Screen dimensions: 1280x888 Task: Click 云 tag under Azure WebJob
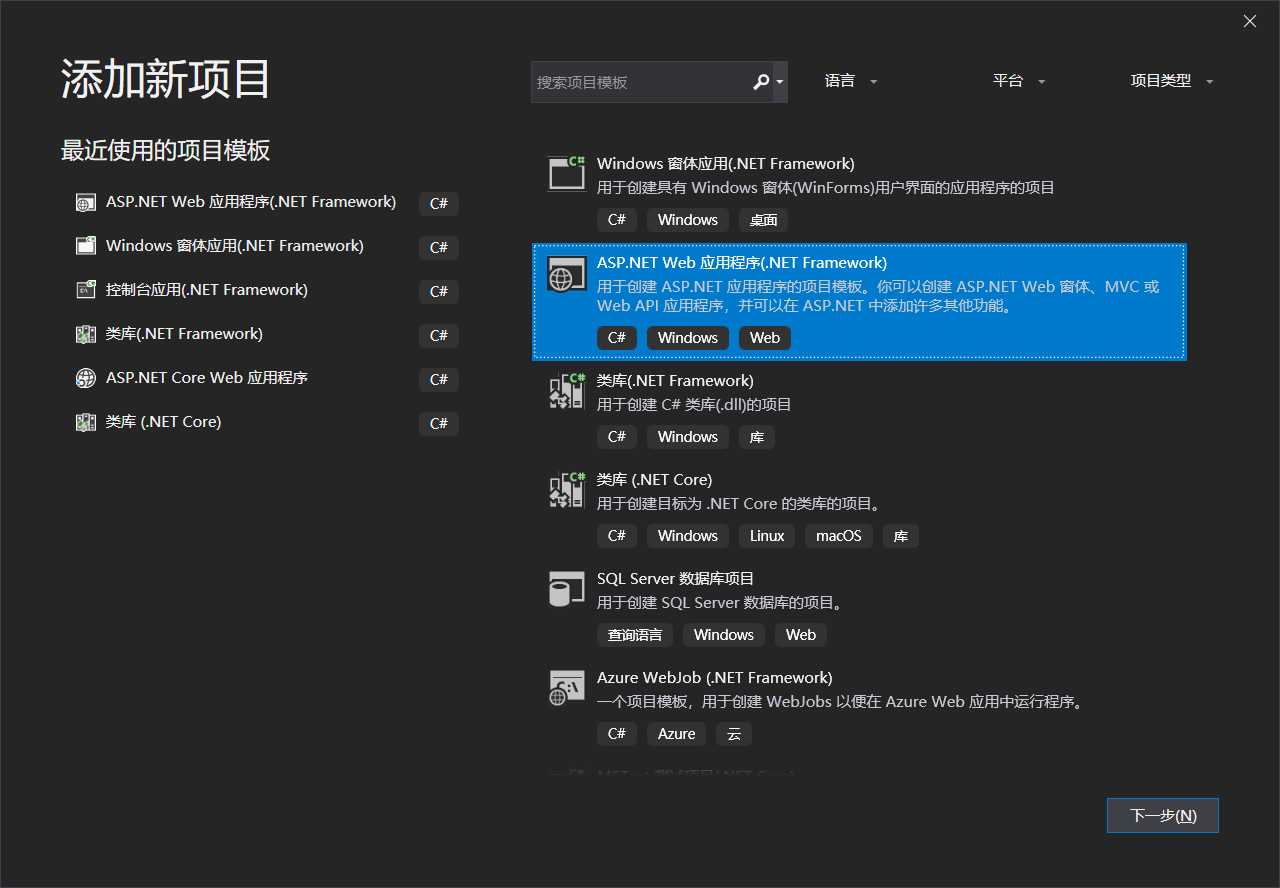point(734,734)
